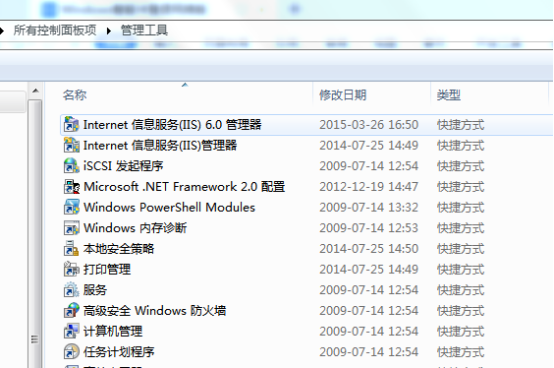Select 高级安全 Windows 防火墙 icon
554x368 pixels.
coord(71,310)
